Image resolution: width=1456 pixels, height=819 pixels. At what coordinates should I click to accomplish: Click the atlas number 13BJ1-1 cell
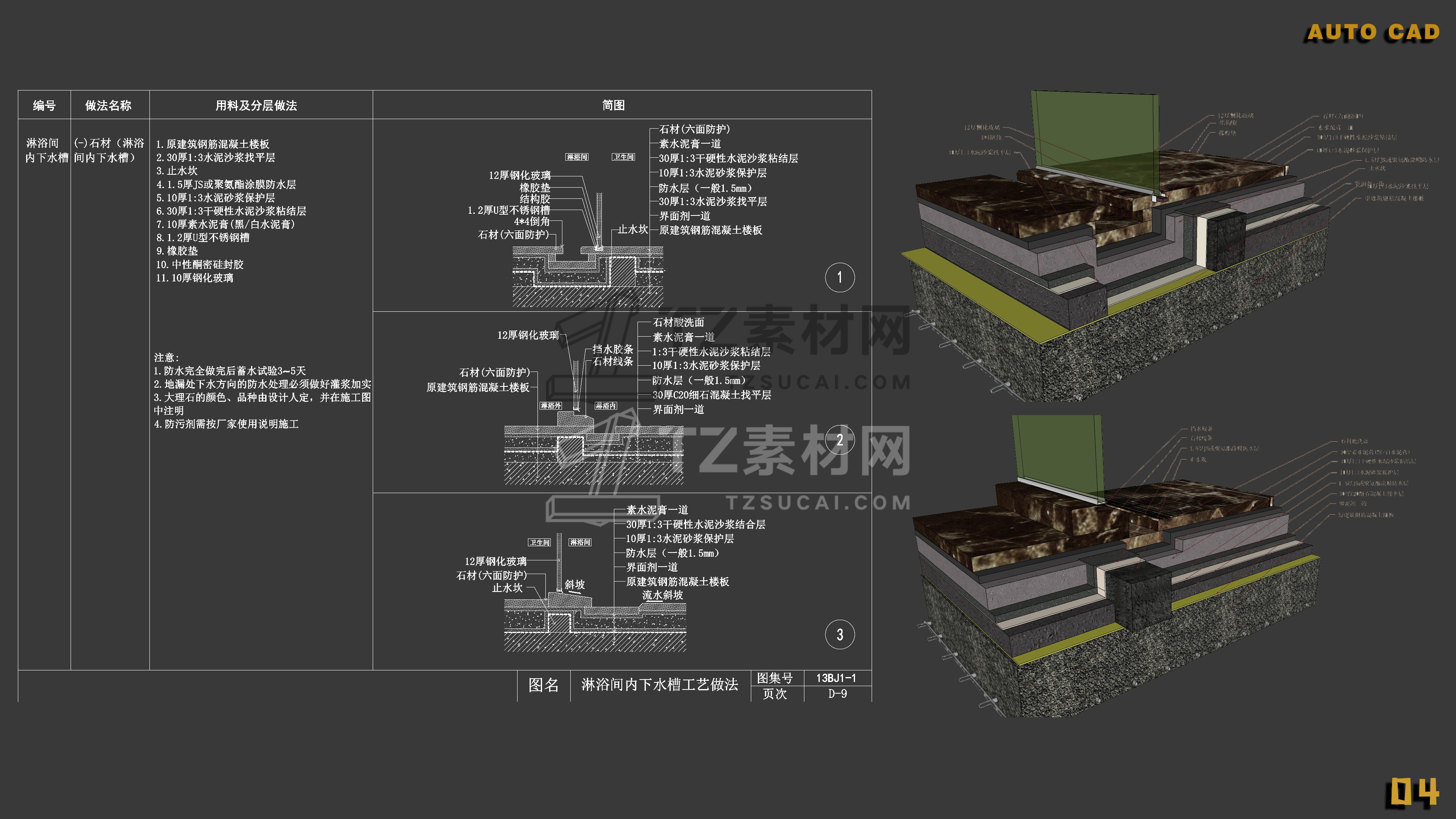836,678
